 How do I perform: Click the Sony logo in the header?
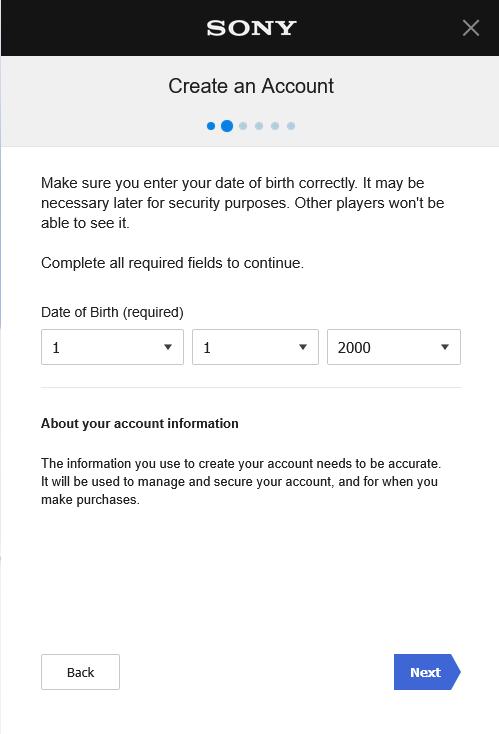click(x=251, y=28)
